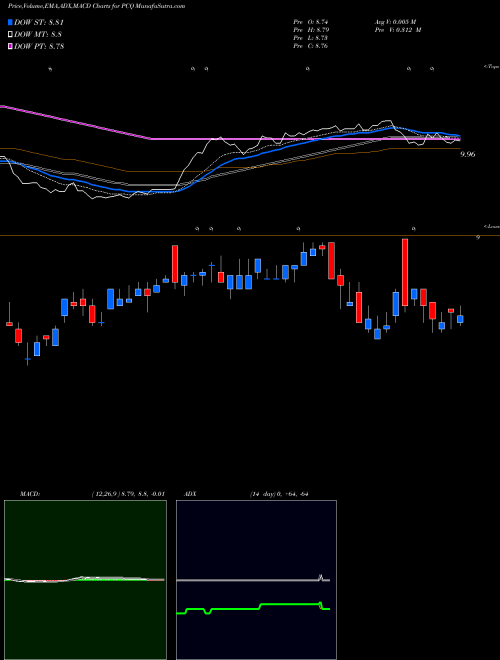Click the tallest red candlestick near the chart's right side

(x=405, y=272)
